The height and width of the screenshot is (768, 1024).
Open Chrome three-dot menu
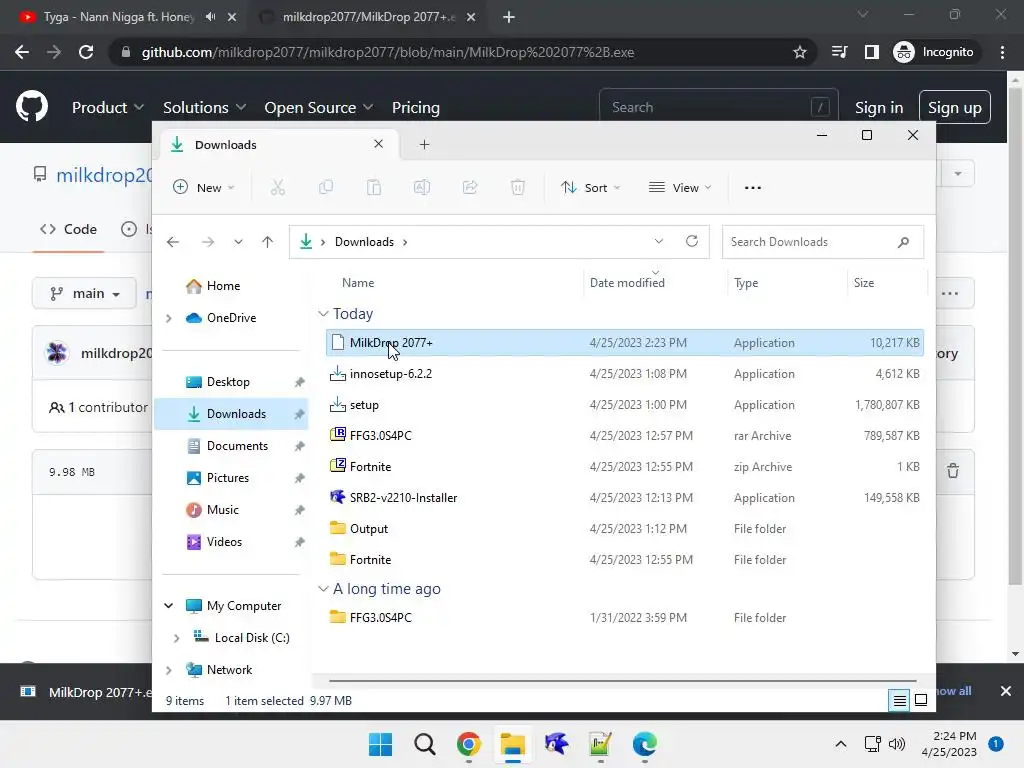coord(1002,52)
